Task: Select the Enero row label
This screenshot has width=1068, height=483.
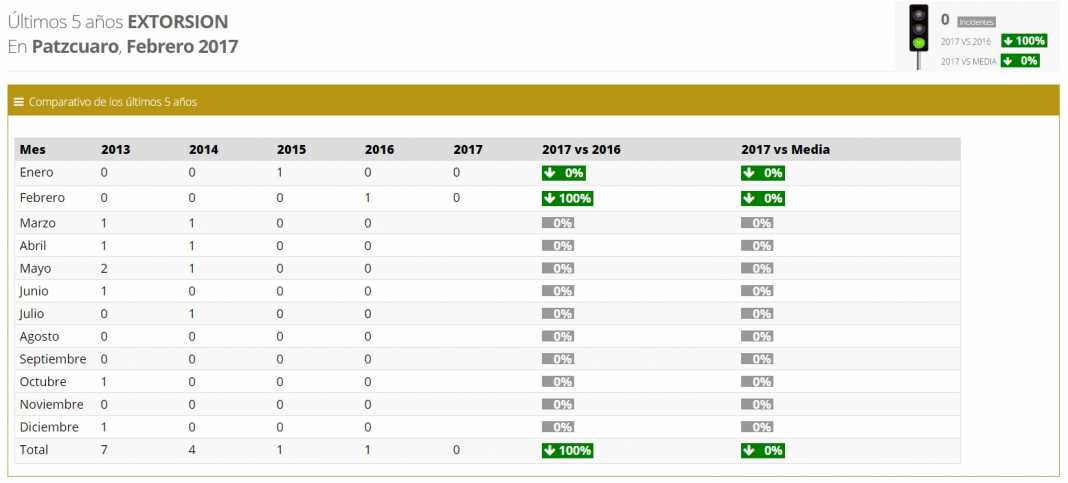Action: (x=36, y=173)
